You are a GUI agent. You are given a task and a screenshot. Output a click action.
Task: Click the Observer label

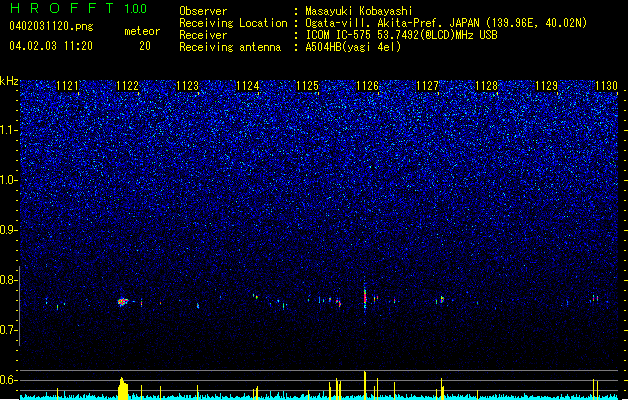click(x=203, y=11)
